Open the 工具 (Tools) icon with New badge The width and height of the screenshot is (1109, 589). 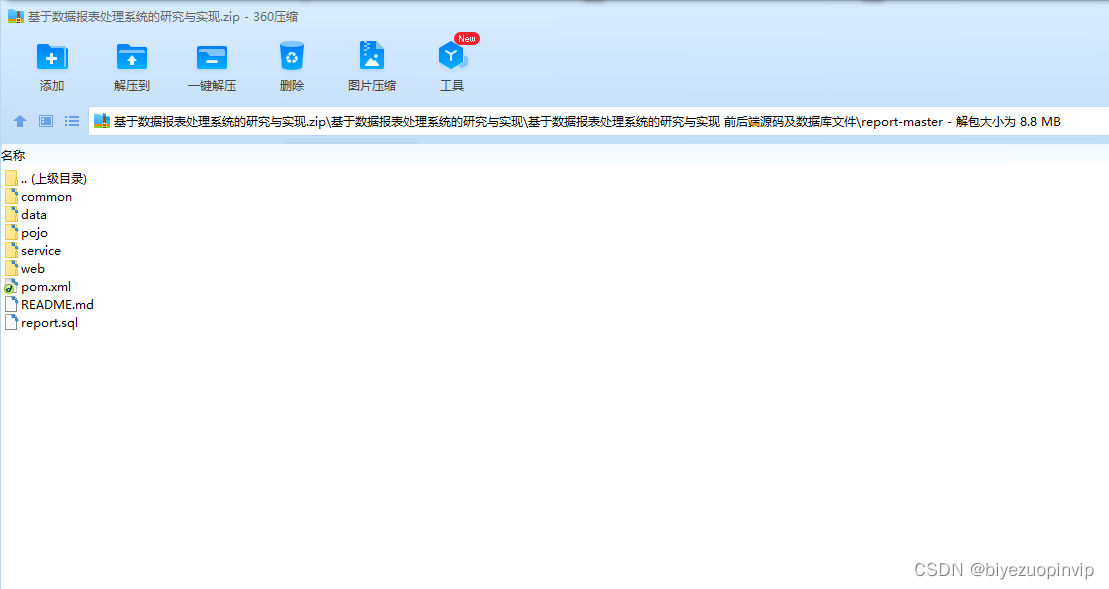pos(452,57)
